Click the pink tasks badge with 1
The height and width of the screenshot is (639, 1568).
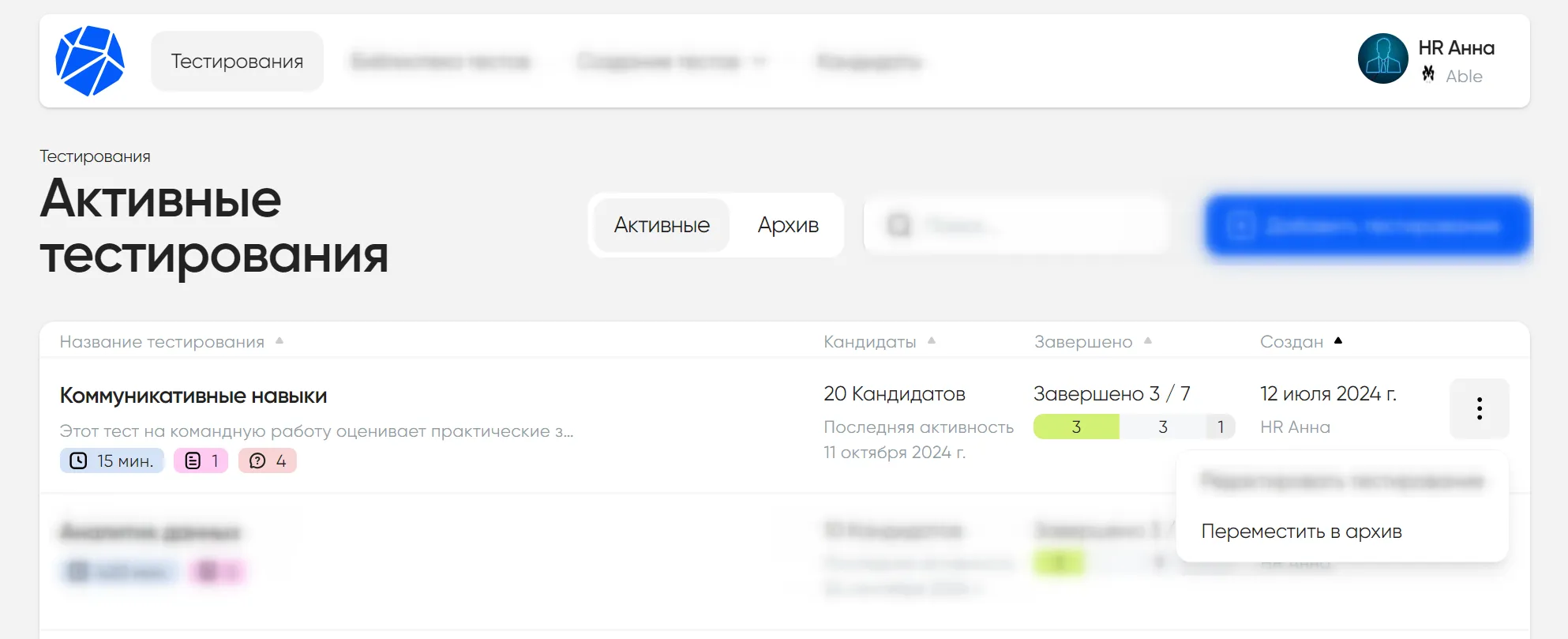tap(201, 460)
